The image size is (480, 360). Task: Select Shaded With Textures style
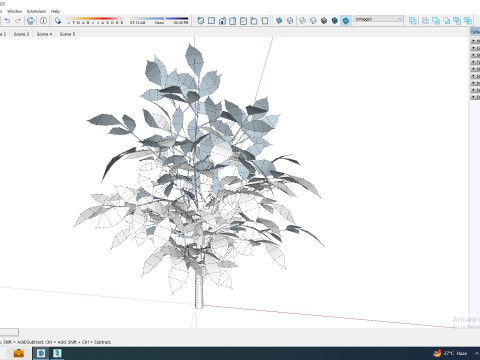335,21
